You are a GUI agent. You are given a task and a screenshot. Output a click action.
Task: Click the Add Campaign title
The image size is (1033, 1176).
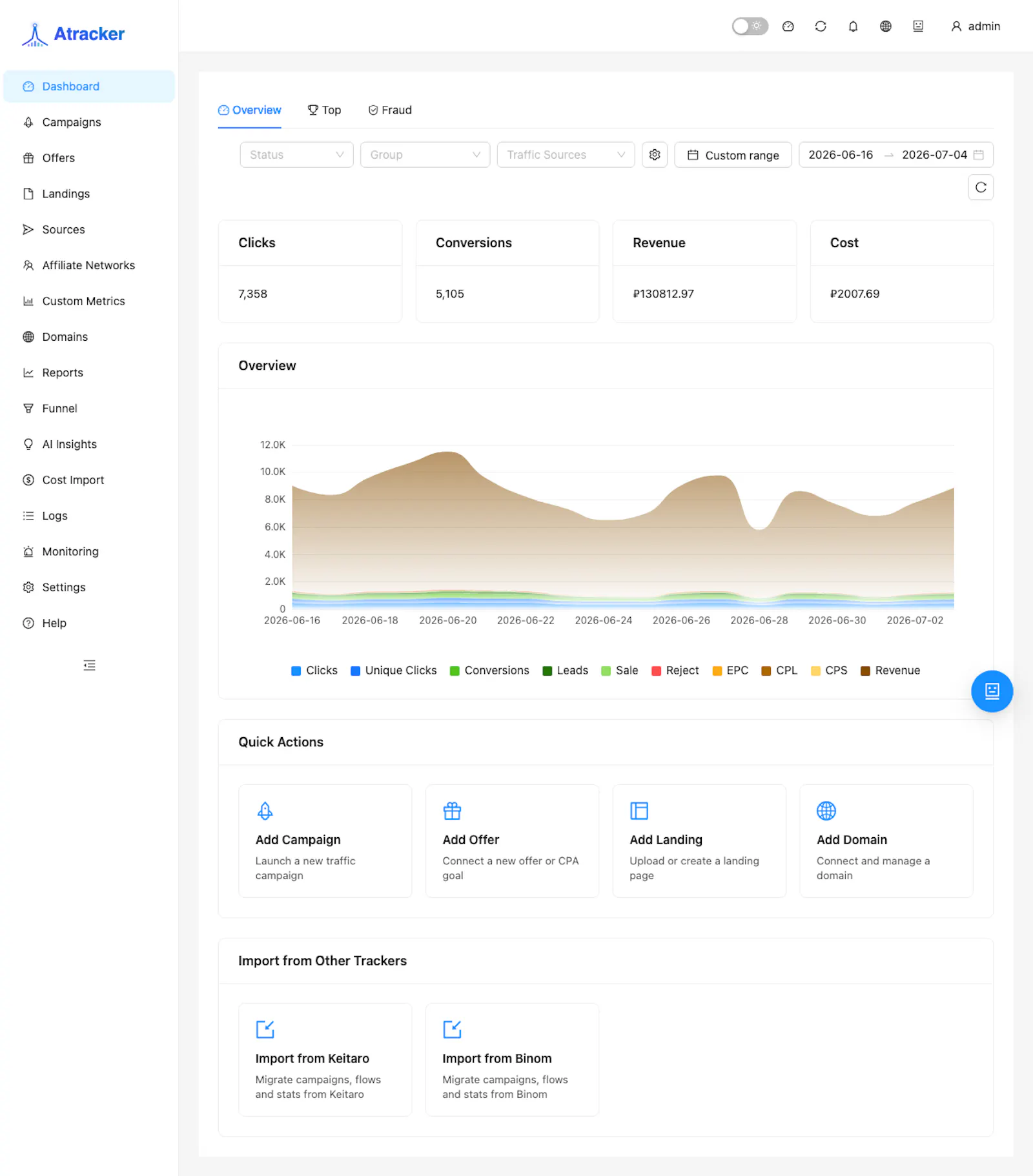coord(298,840)
